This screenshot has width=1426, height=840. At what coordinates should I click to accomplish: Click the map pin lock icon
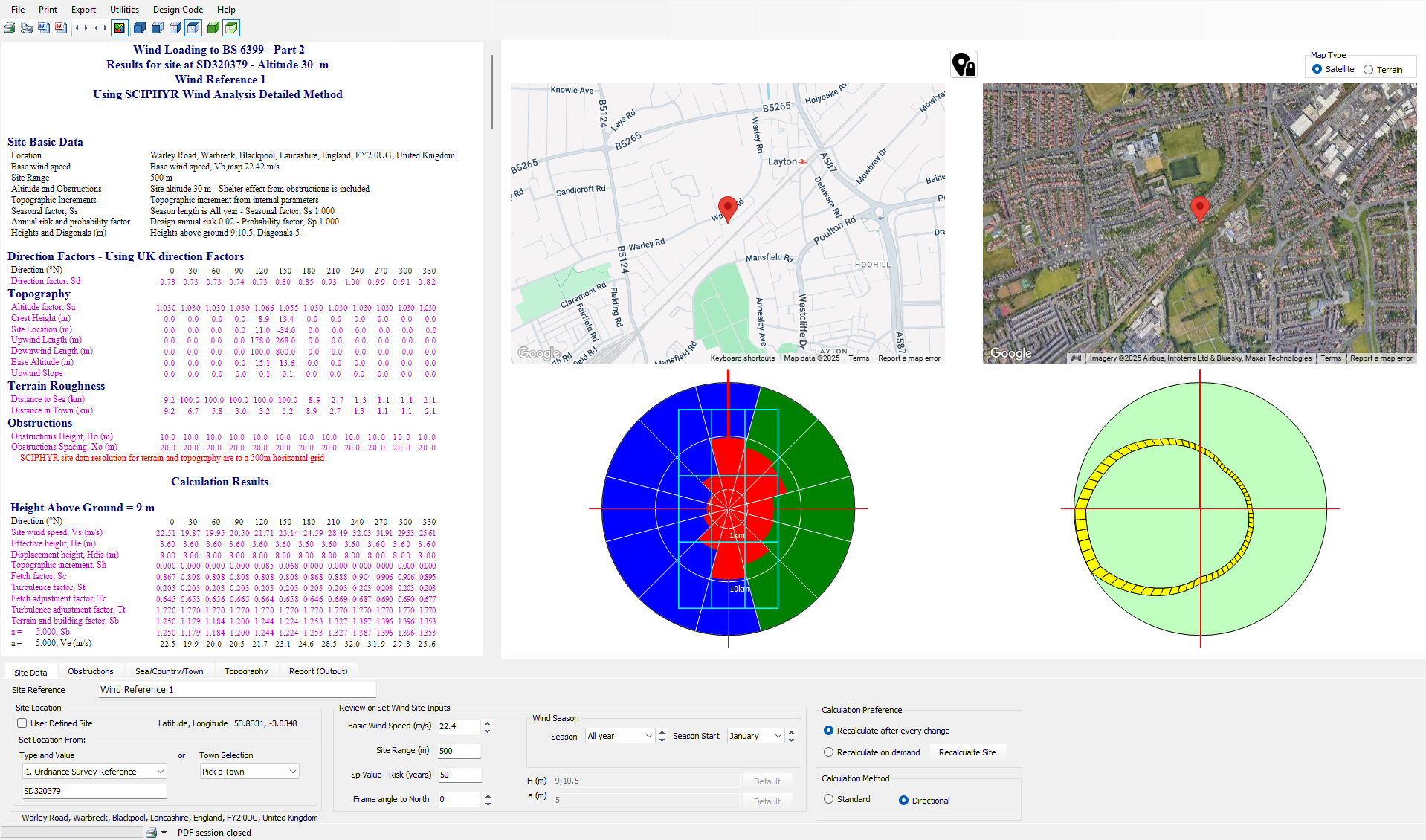click(964, 65)
